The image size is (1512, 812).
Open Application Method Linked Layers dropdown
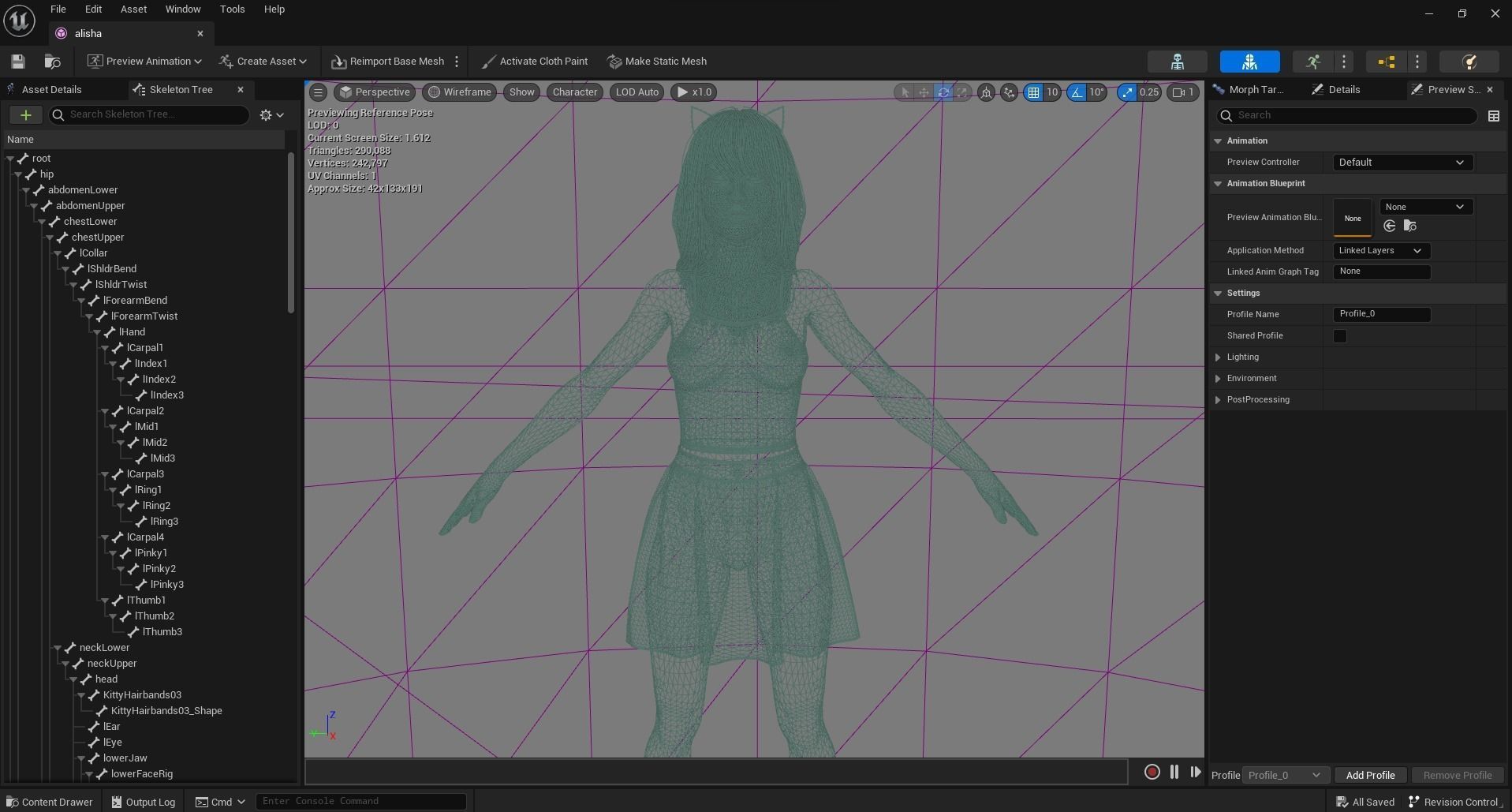[1381, 251]
